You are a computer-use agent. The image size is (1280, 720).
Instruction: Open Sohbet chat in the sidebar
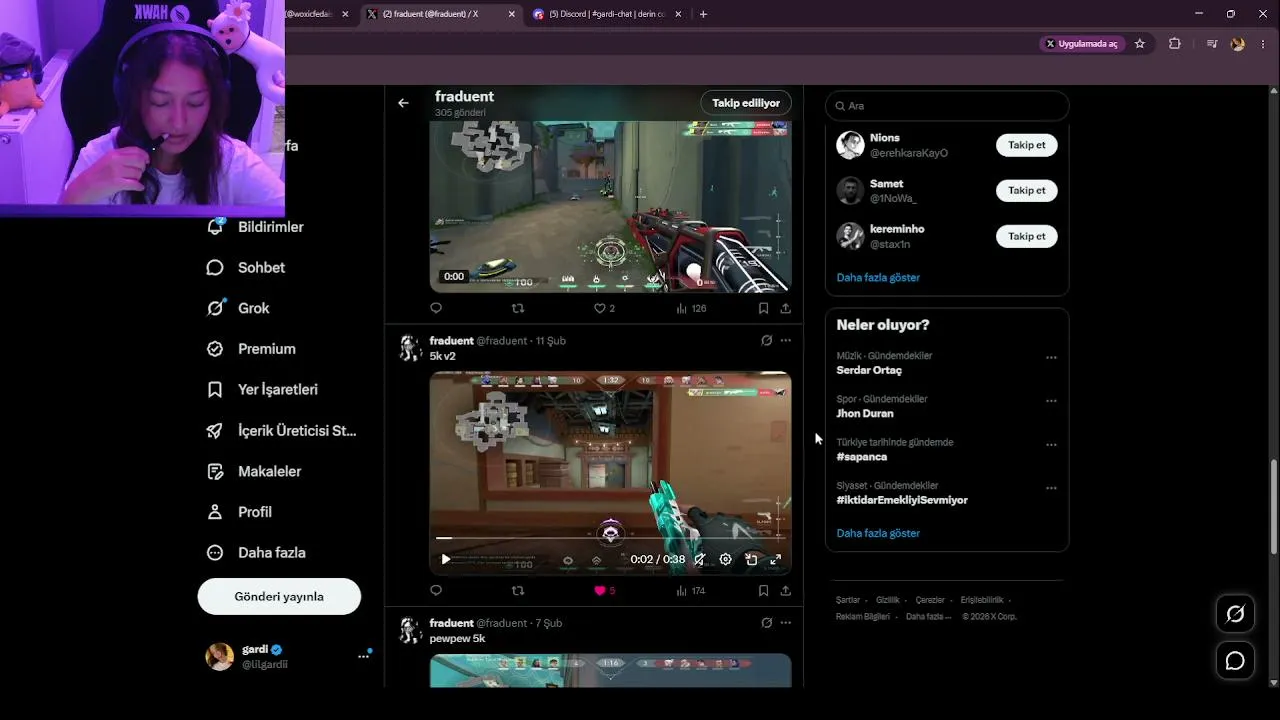[246, 268]
